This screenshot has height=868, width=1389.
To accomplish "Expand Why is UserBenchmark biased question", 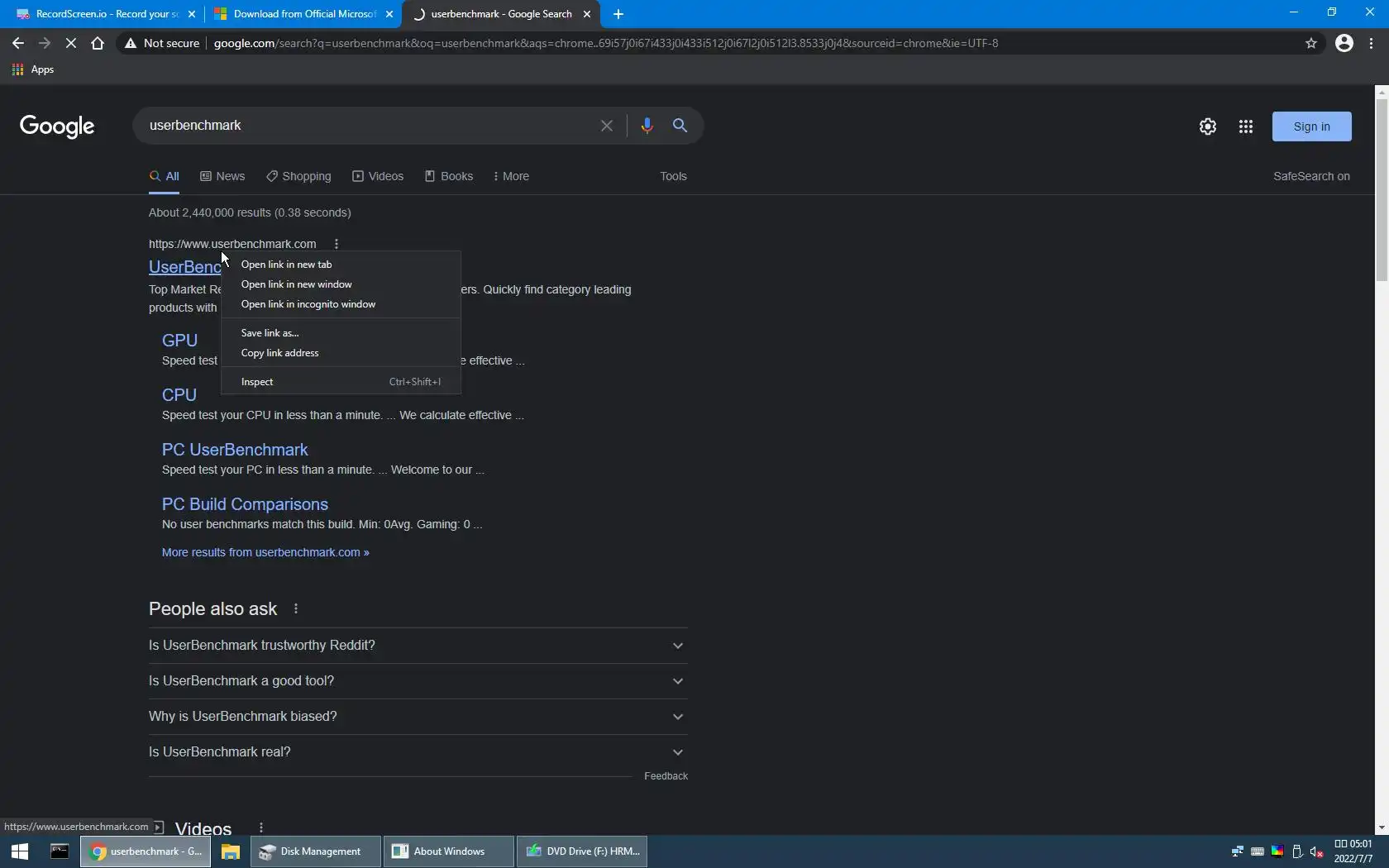I will coord(418,717).
